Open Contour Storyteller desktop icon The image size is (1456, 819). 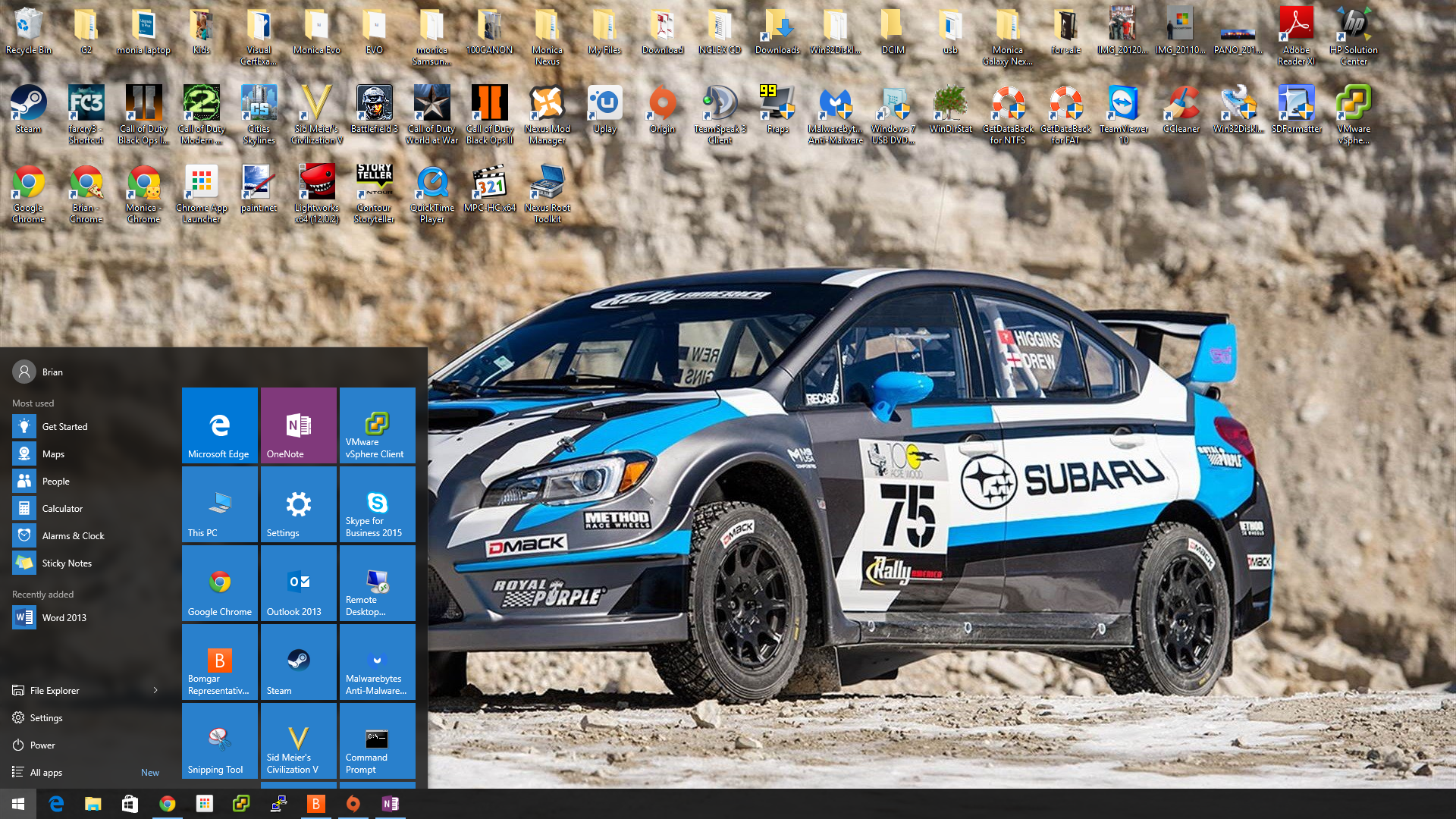(375, 194)
